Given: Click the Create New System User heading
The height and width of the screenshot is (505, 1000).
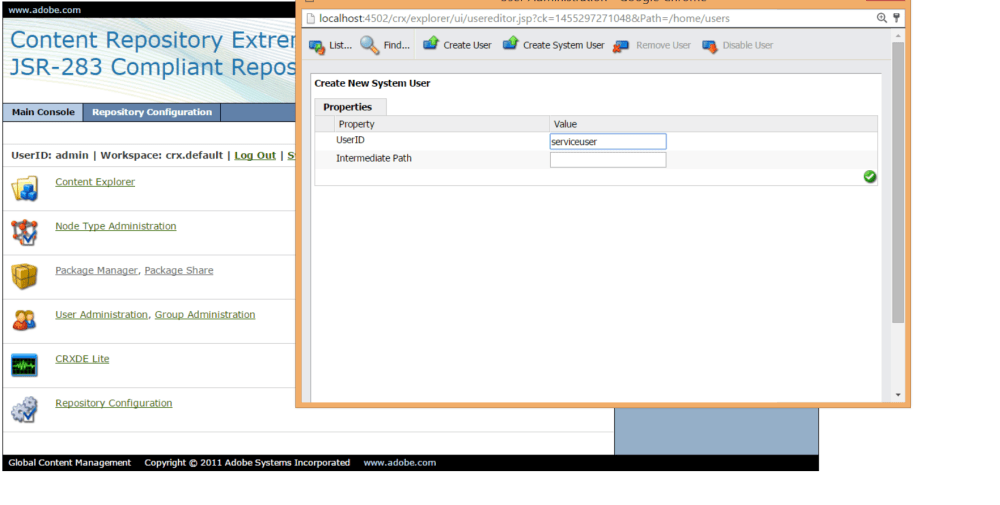Looking at the screenshot, I should tap(372, 84).
